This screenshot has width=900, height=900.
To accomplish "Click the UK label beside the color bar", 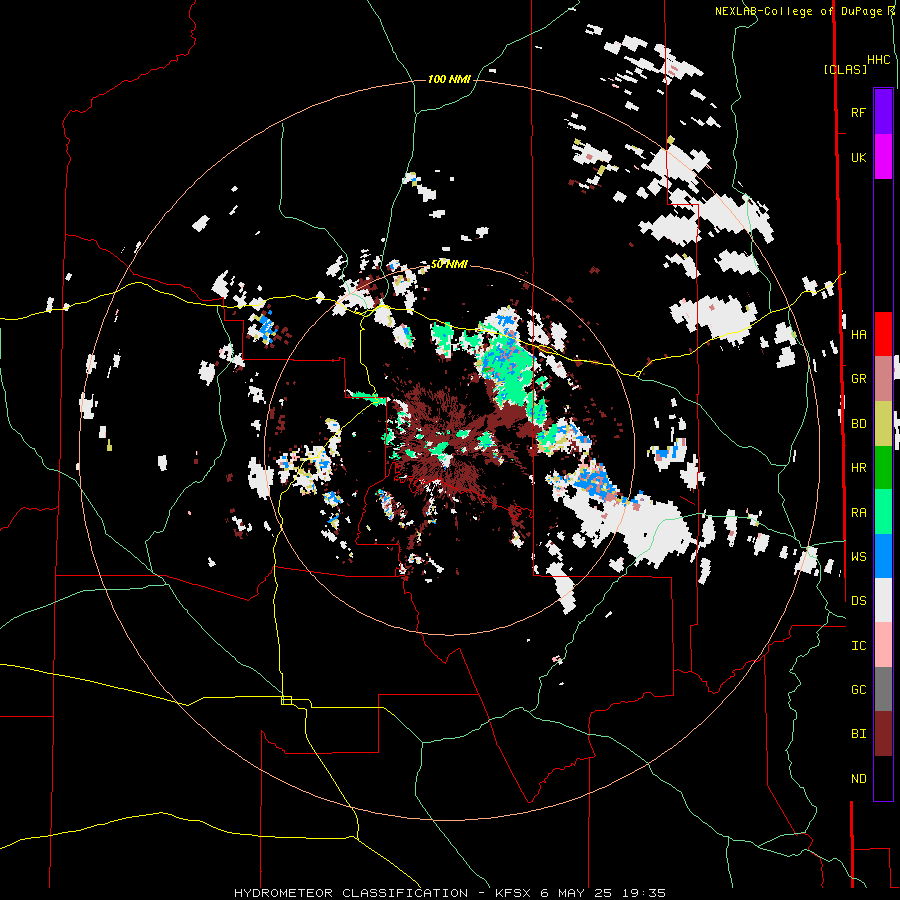I will coord(858,157).
